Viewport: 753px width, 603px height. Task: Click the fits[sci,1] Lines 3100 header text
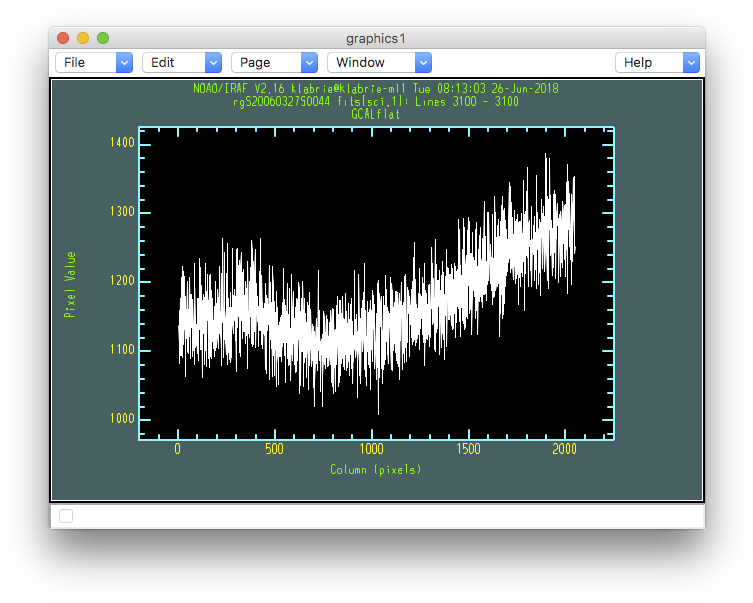[x=376, y=102]
